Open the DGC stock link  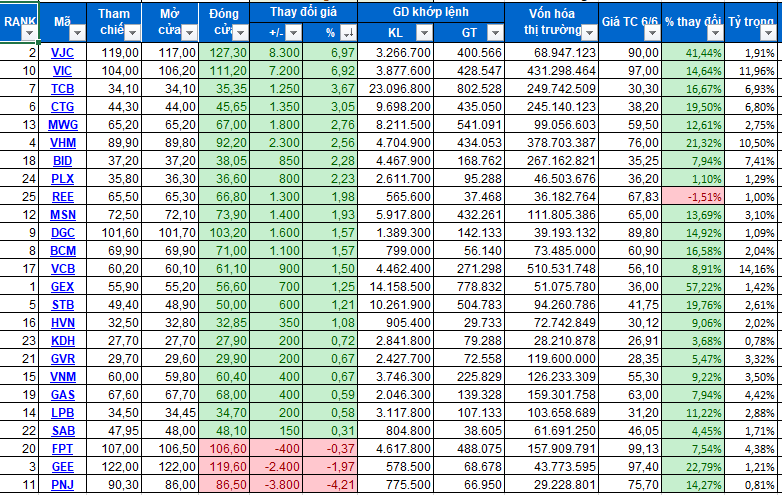click(x=63, y=233)
